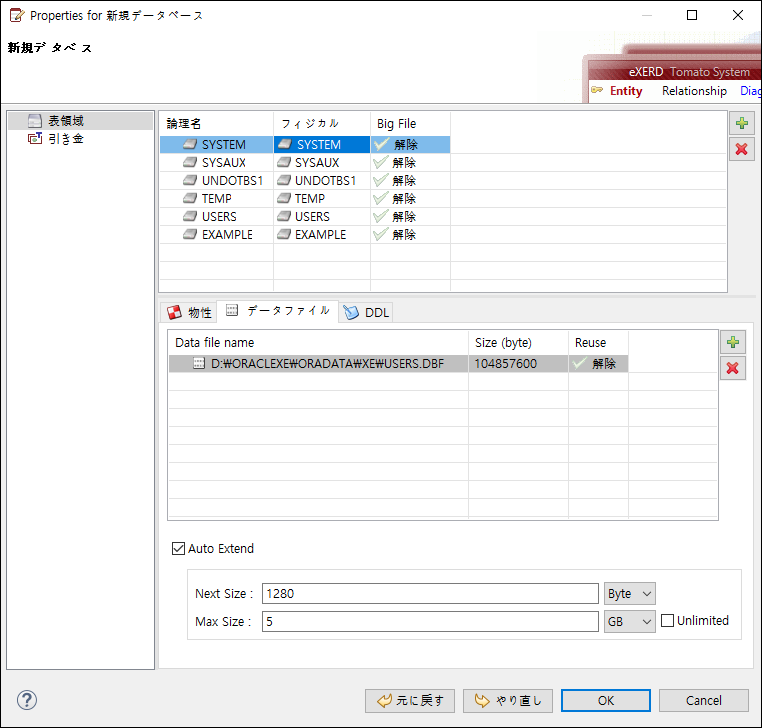Toggle Big File check for TEMP row
The image size is (762, 728).
(x=381, y=198)
